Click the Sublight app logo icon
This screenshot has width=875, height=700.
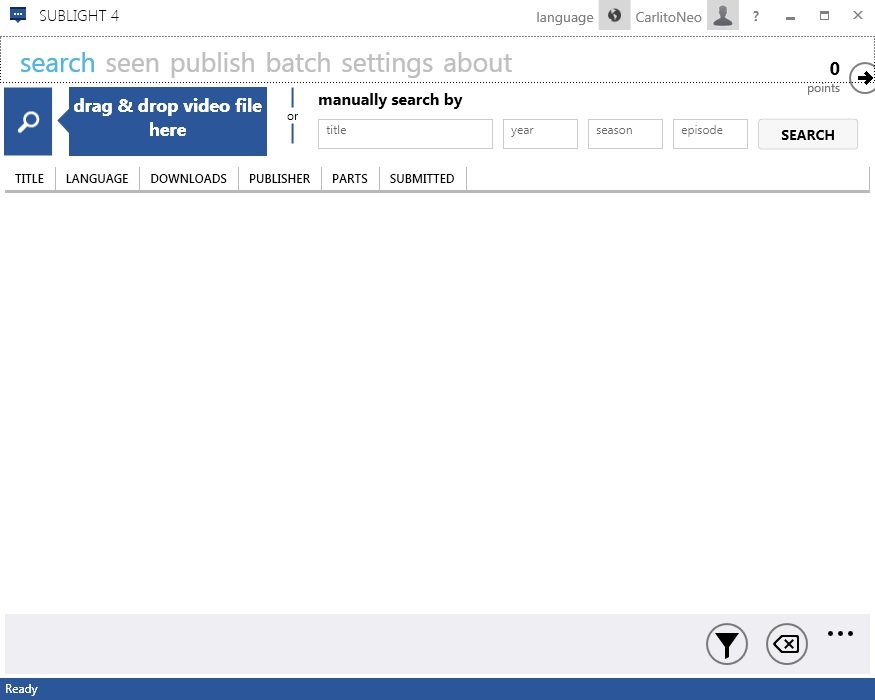click(18, 15)
